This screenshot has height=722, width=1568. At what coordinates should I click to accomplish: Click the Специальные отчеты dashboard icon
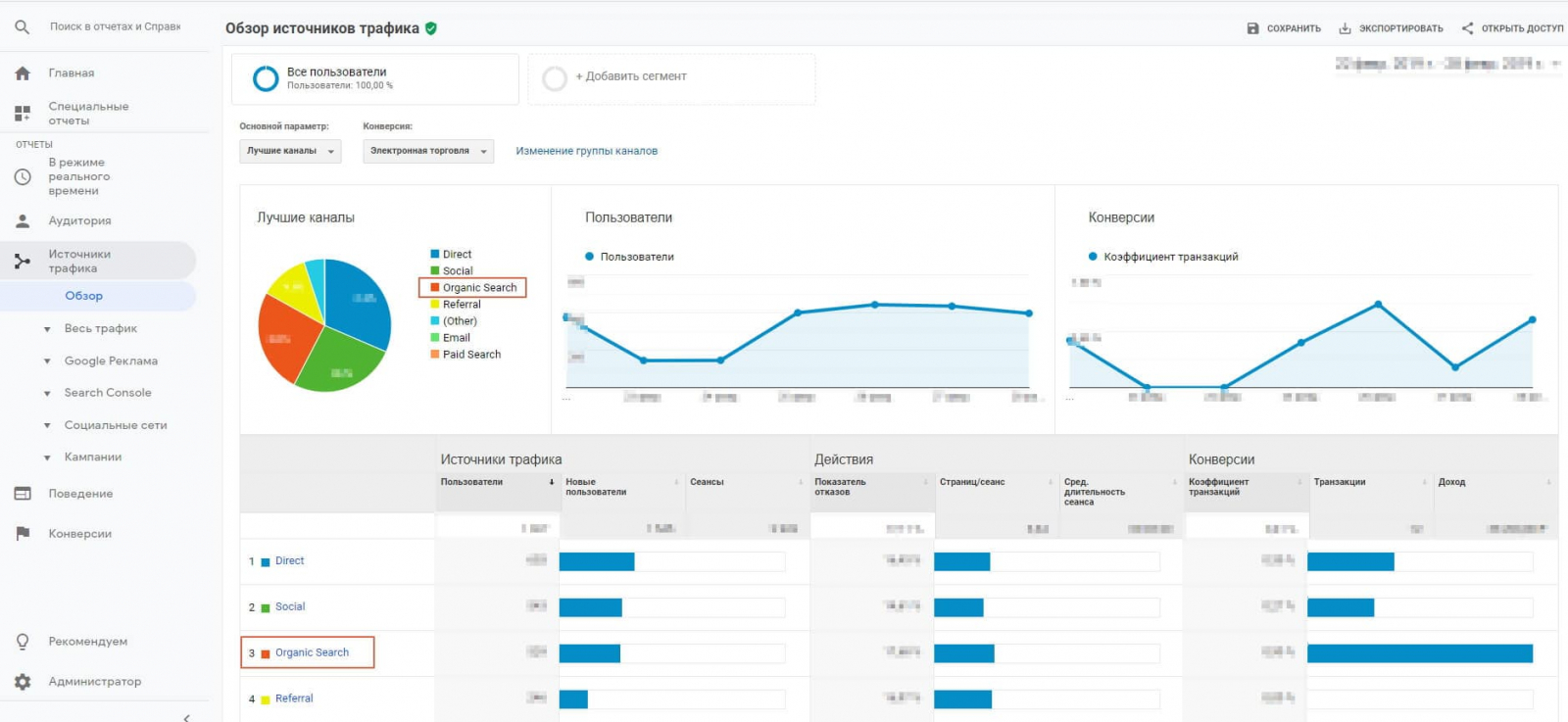point(23,114)
